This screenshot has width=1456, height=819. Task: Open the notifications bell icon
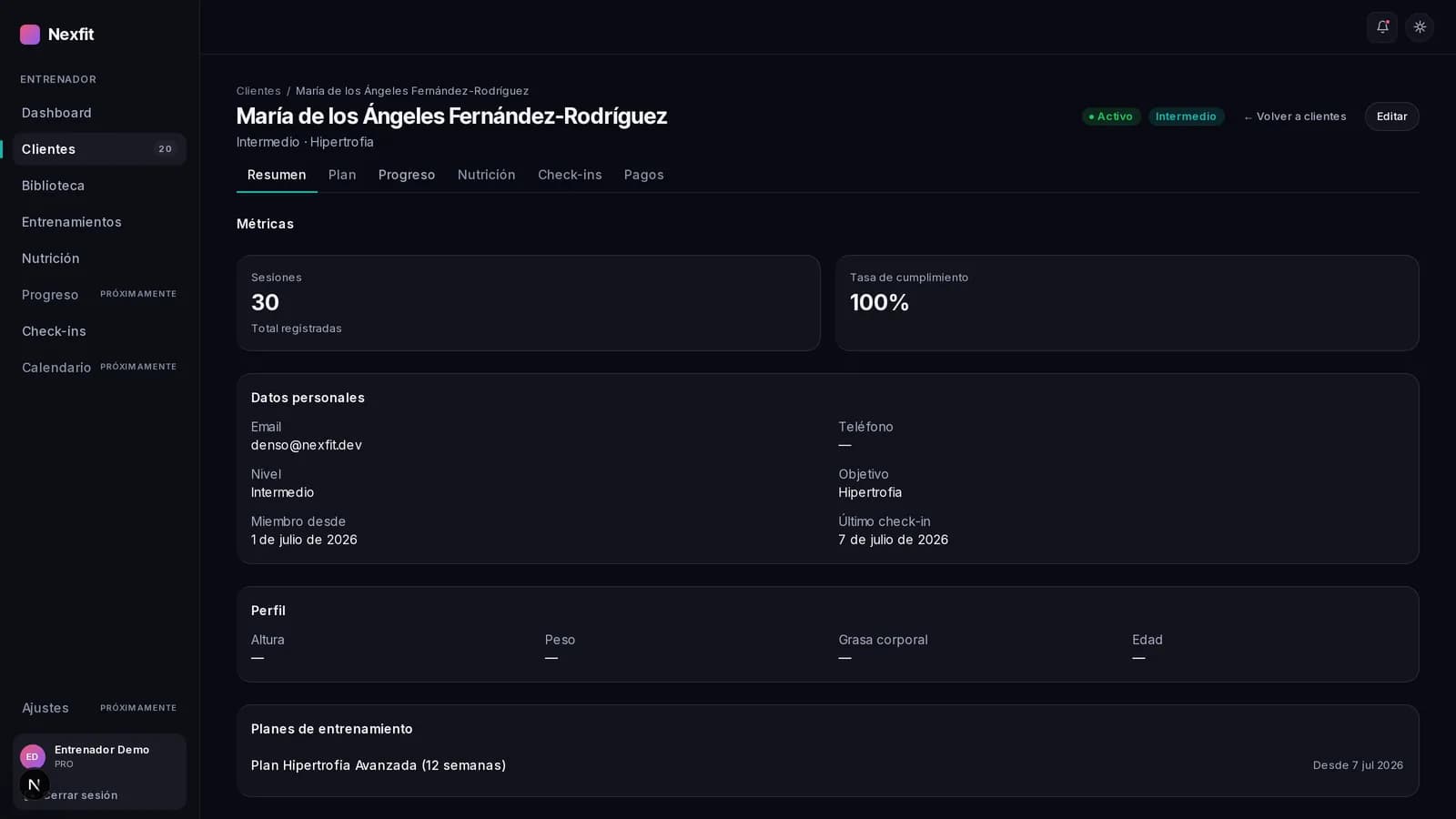tap(1382, 27)
